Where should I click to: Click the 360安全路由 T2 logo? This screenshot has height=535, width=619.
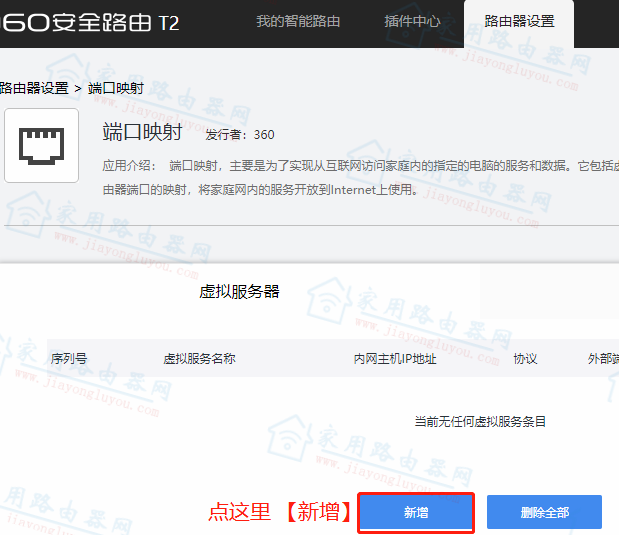[90, 22]
